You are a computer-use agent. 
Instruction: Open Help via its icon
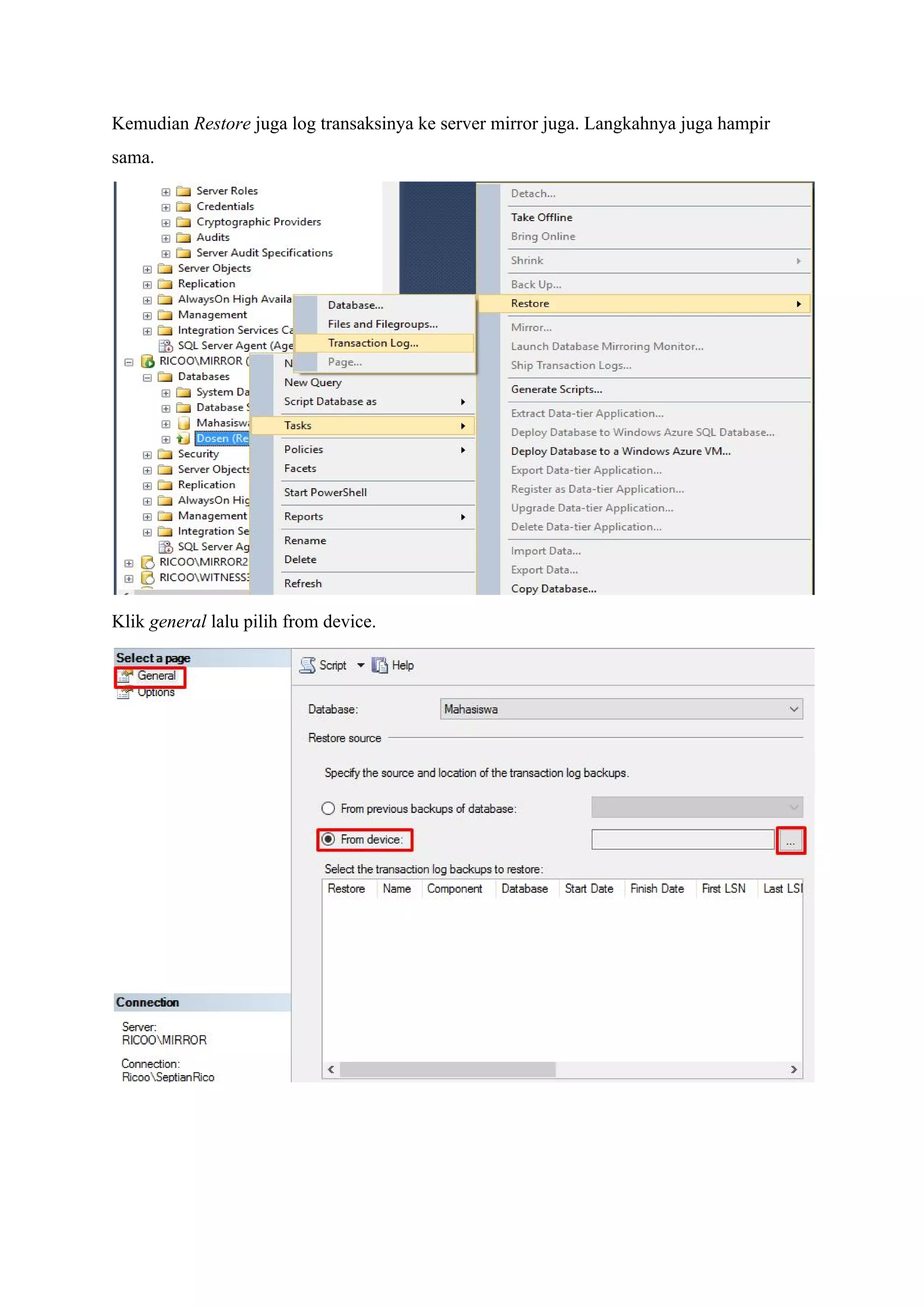tap(380, 665)
